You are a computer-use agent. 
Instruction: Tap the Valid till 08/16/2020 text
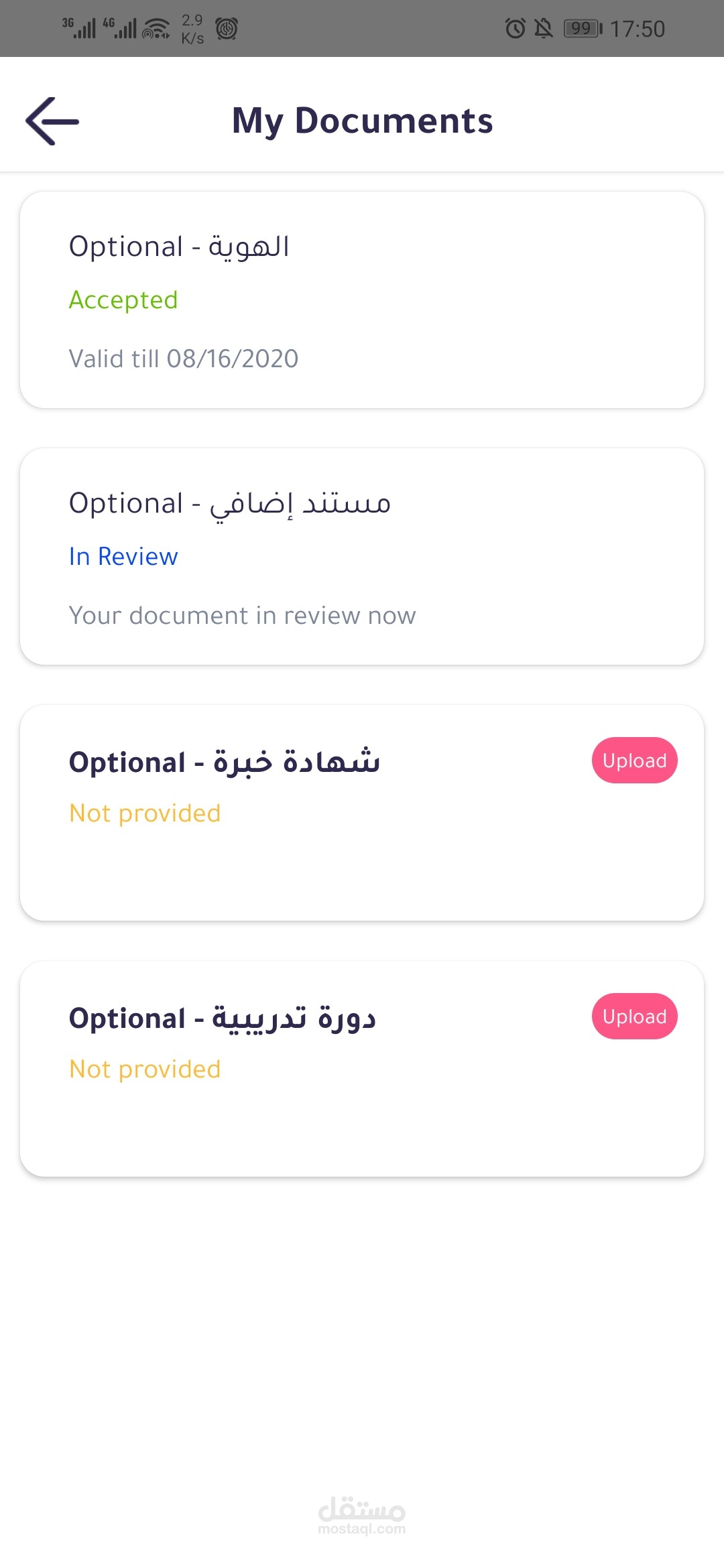[184, 358]
